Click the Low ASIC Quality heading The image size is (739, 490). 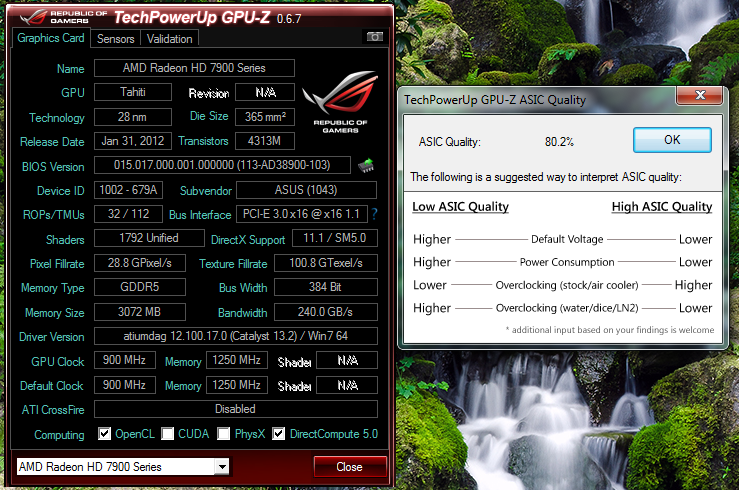click(x=460, y=207)
